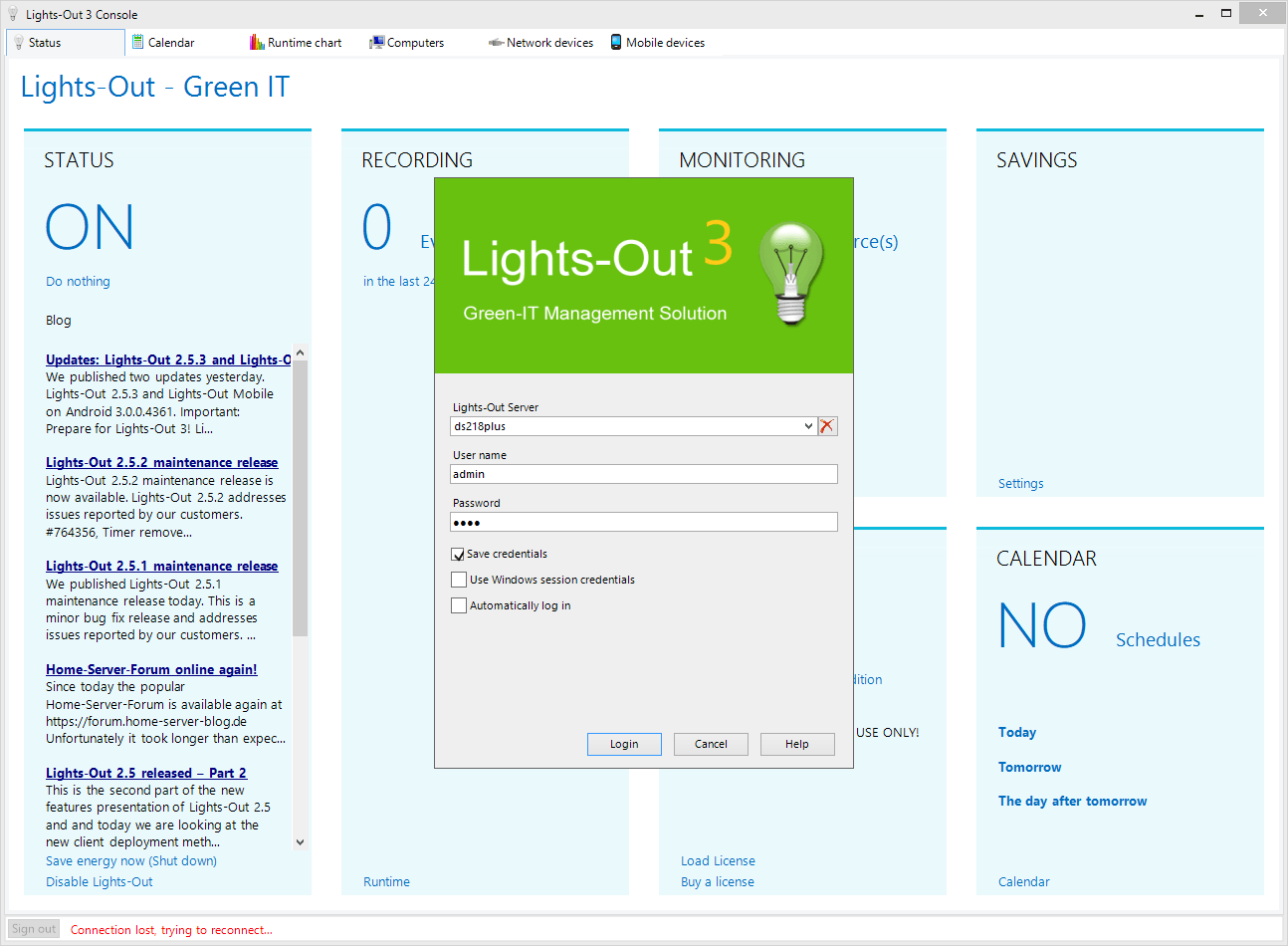Image resolution: width=1288 pixels, height=946 pixels.
Task: Click the blog list scrollbar thumb
Action: [x=301, y=498]
